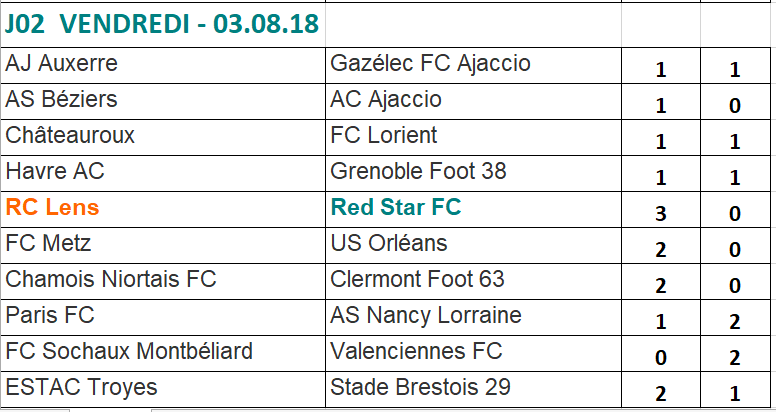The height and width of the screenshot is (412, 776).
Task: Select the Gazélec FC Ajaccio cell
Action: pos(430,65)
